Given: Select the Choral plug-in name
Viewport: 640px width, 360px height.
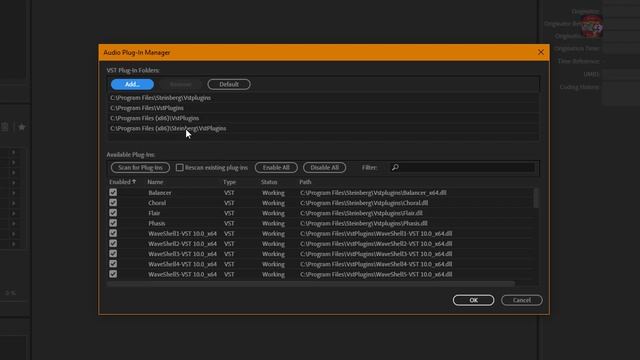Looking at the screenshot, I should tap(157, 203).
